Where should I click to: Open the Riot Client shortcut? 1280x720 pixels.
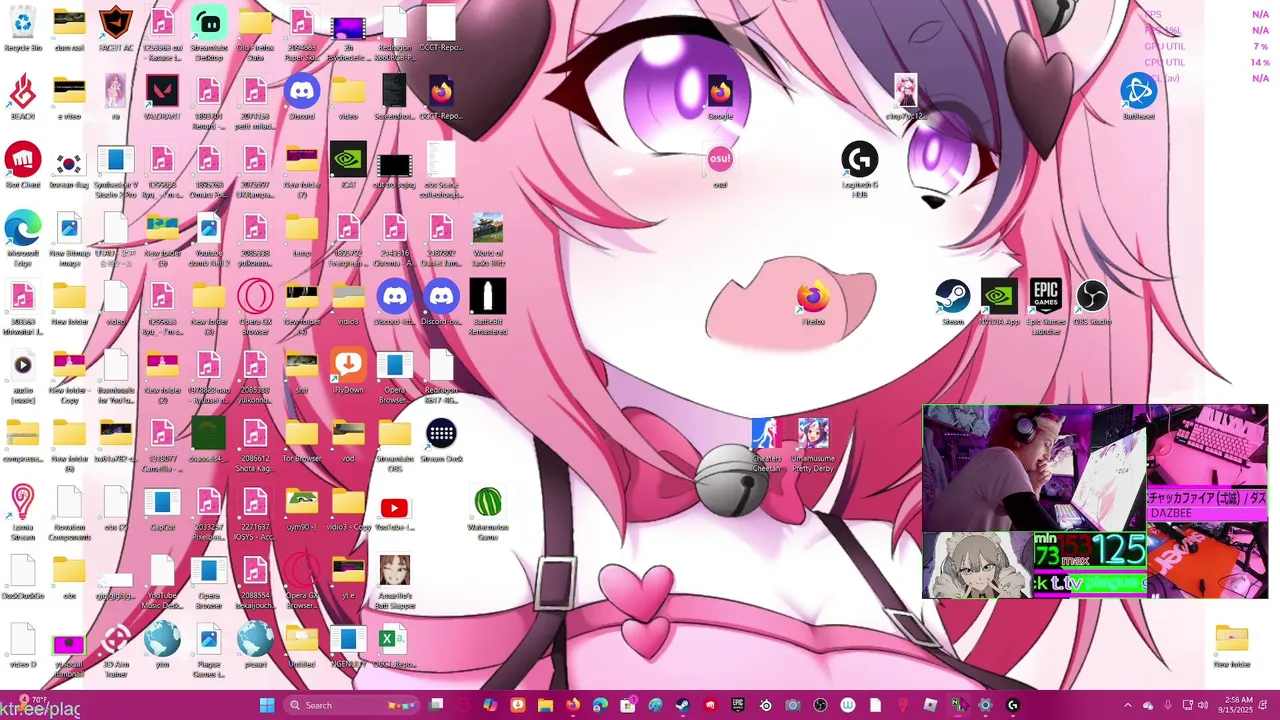(22, 166)
